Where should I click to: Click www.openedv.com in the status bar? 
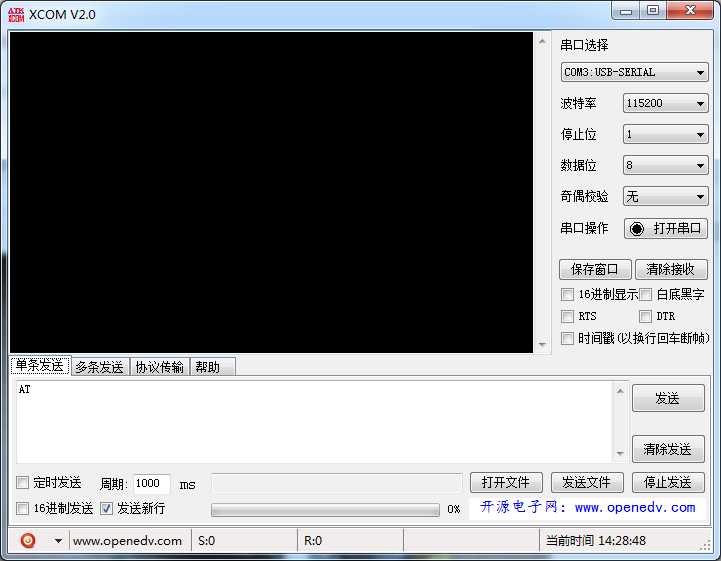click(127, 541)
